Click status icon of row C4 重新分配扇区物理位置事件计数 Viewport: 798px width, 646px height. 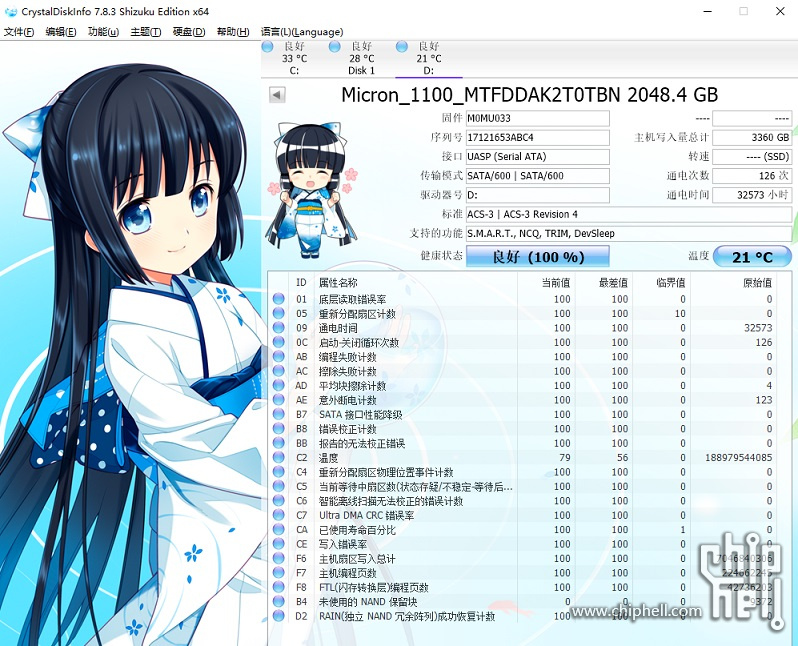(278, 472)
